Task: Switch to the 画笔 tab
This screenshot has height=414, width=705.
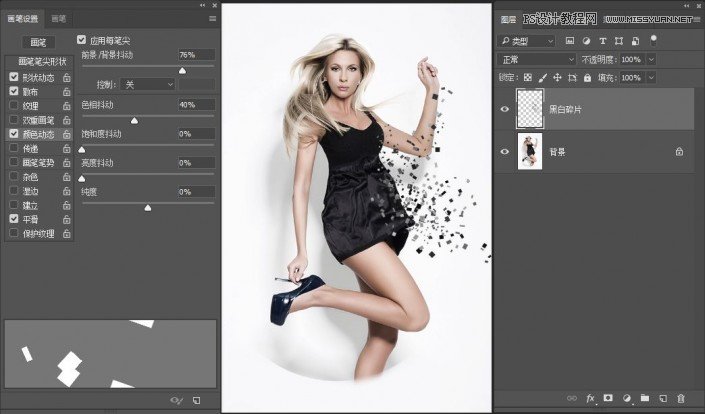Action: click(x=60, y=18)
